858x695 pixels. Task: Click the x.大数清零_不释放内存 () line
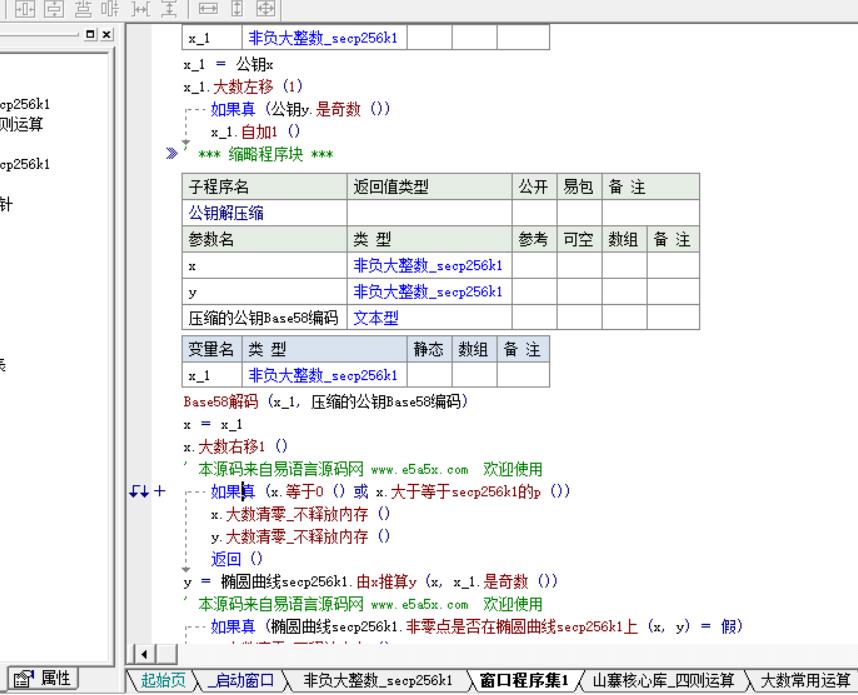300,513
